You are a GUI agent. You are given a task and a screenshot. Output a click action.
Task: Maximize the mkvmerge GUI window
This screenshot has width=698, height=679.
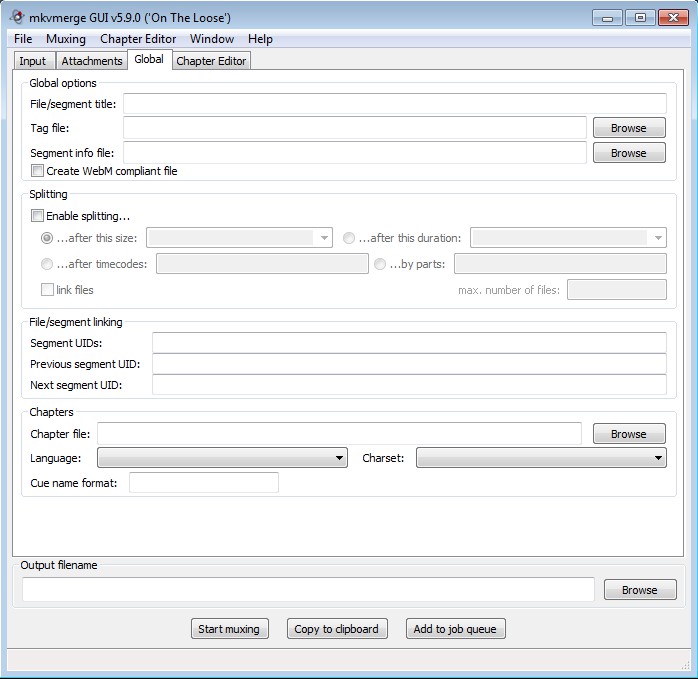640,18
